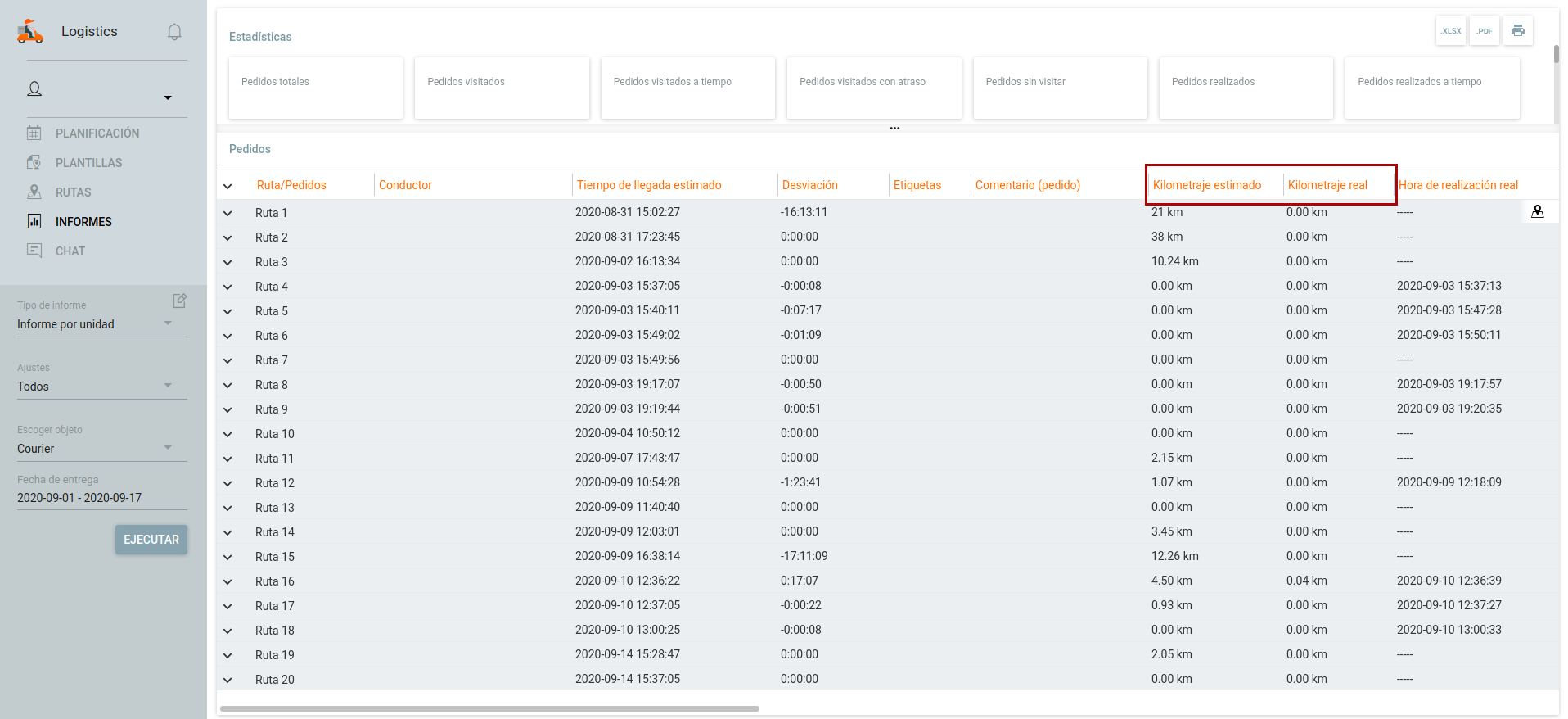Click the edit report type icon

click(x=179, y=301)
